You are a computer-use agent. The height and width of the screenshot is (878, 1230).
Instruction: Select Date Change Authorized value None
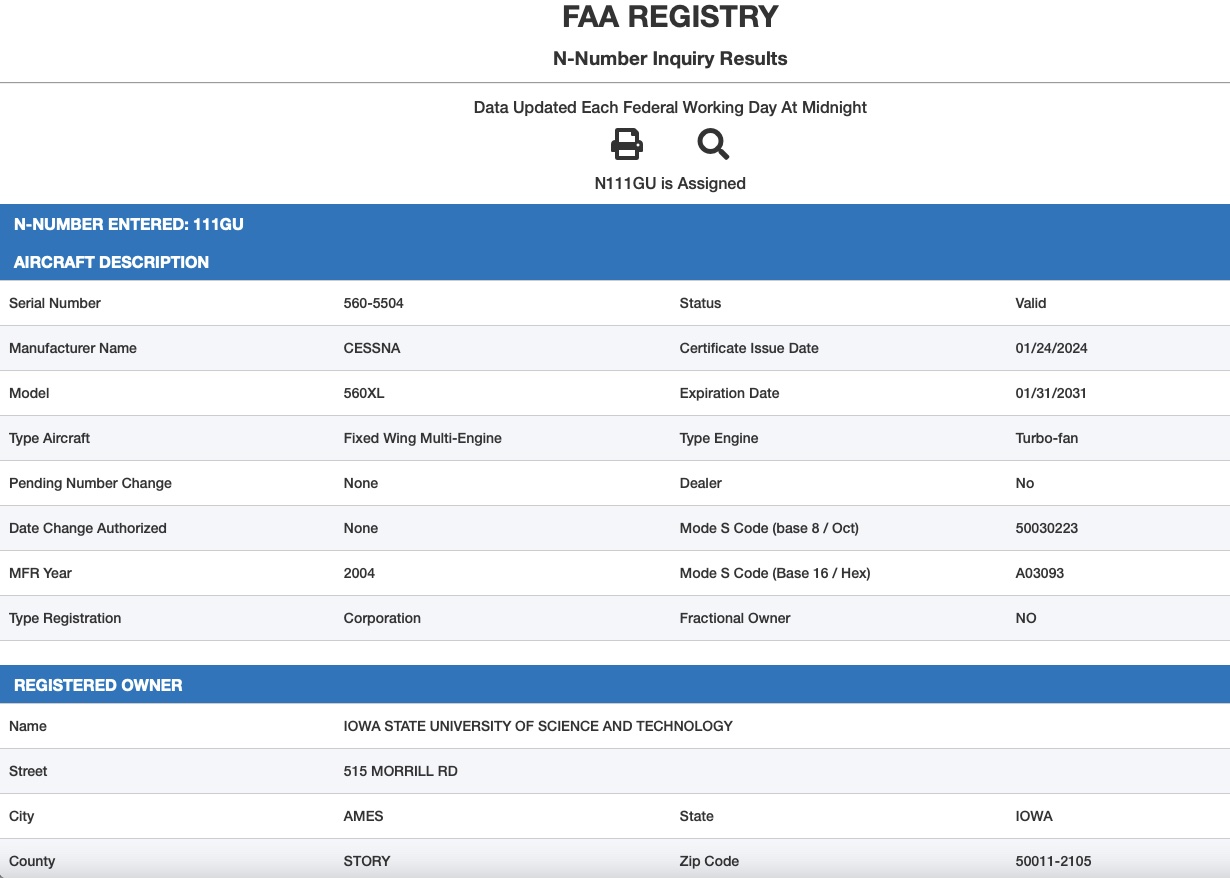361,528
